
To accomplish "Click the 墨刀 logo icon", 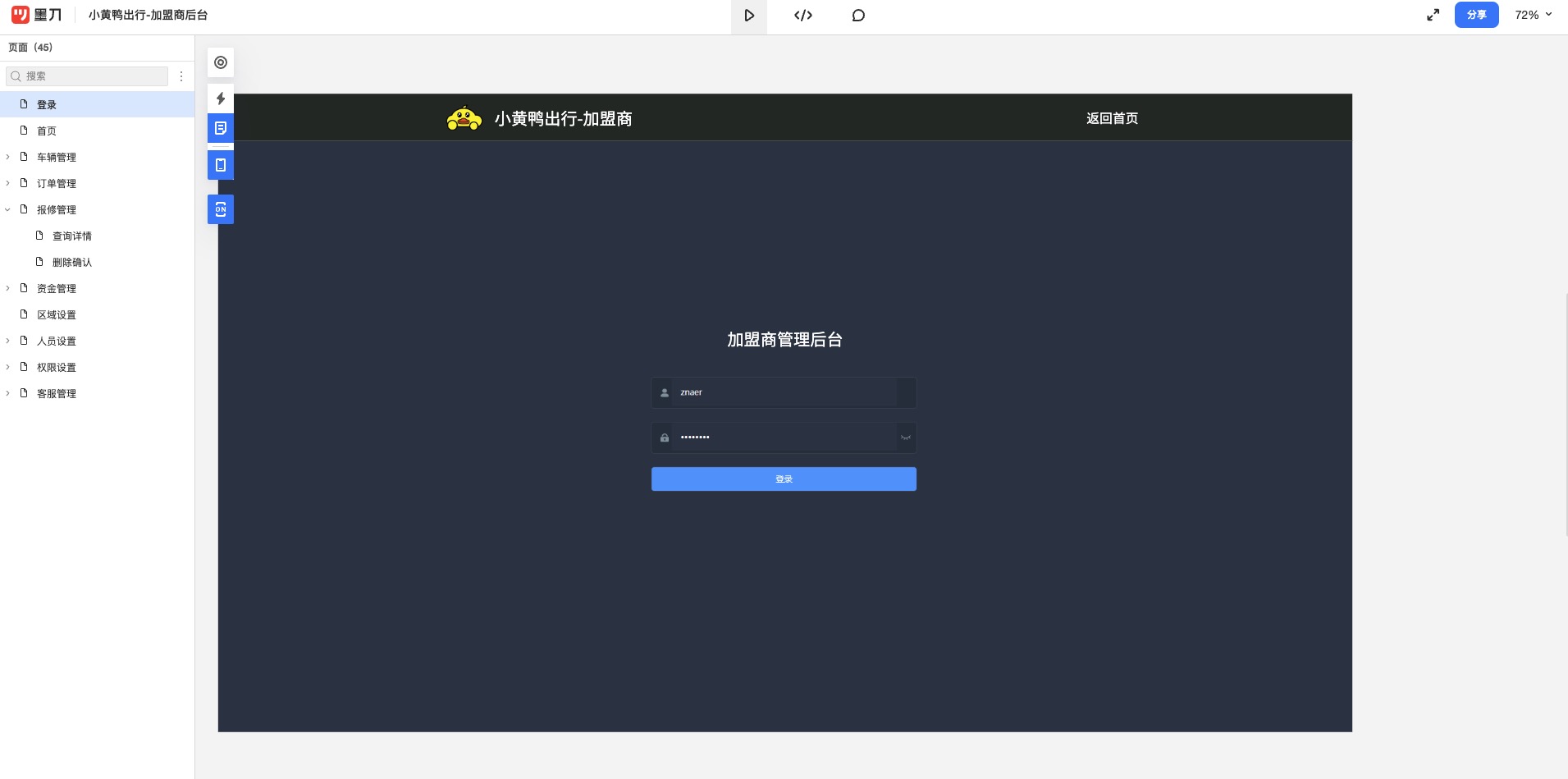I will [21, 15].
